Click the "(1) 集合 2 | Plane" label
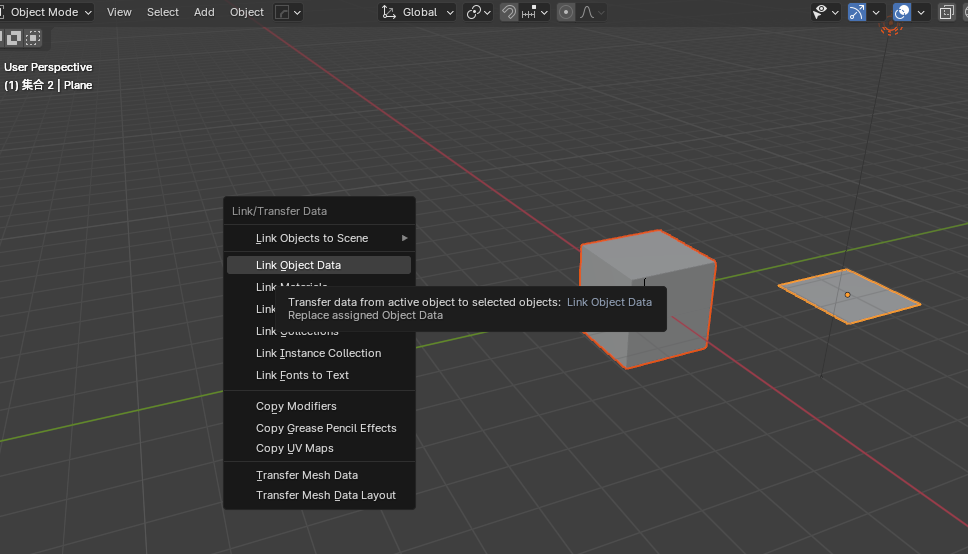The width and height of the screenshot is (968, 554). 48,85
